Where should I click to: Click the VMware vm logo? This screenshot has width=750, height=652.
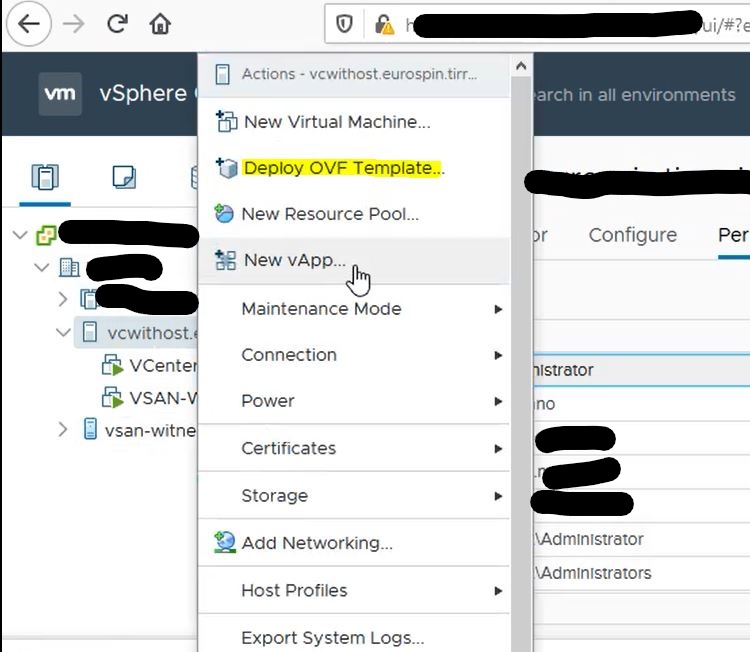pyautogui.click(x=60, y=94)
